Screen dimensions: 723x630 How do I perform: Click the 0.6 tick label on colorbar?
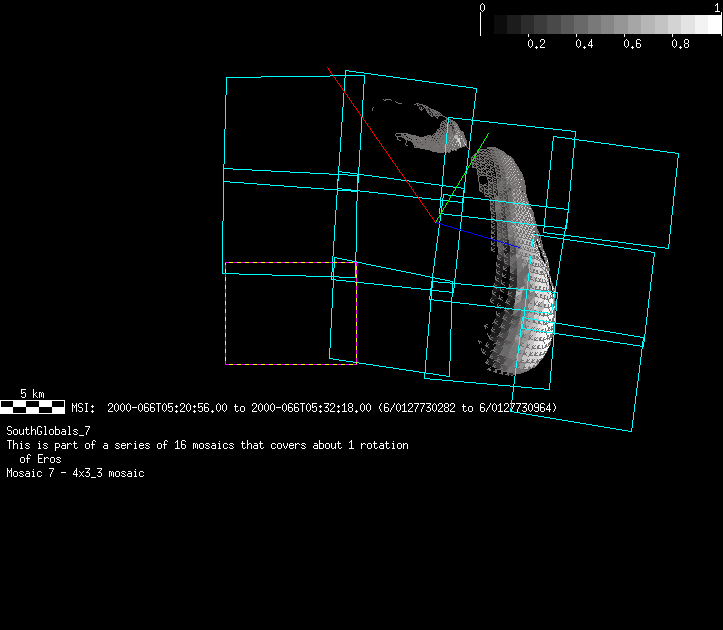pos(633,44)
